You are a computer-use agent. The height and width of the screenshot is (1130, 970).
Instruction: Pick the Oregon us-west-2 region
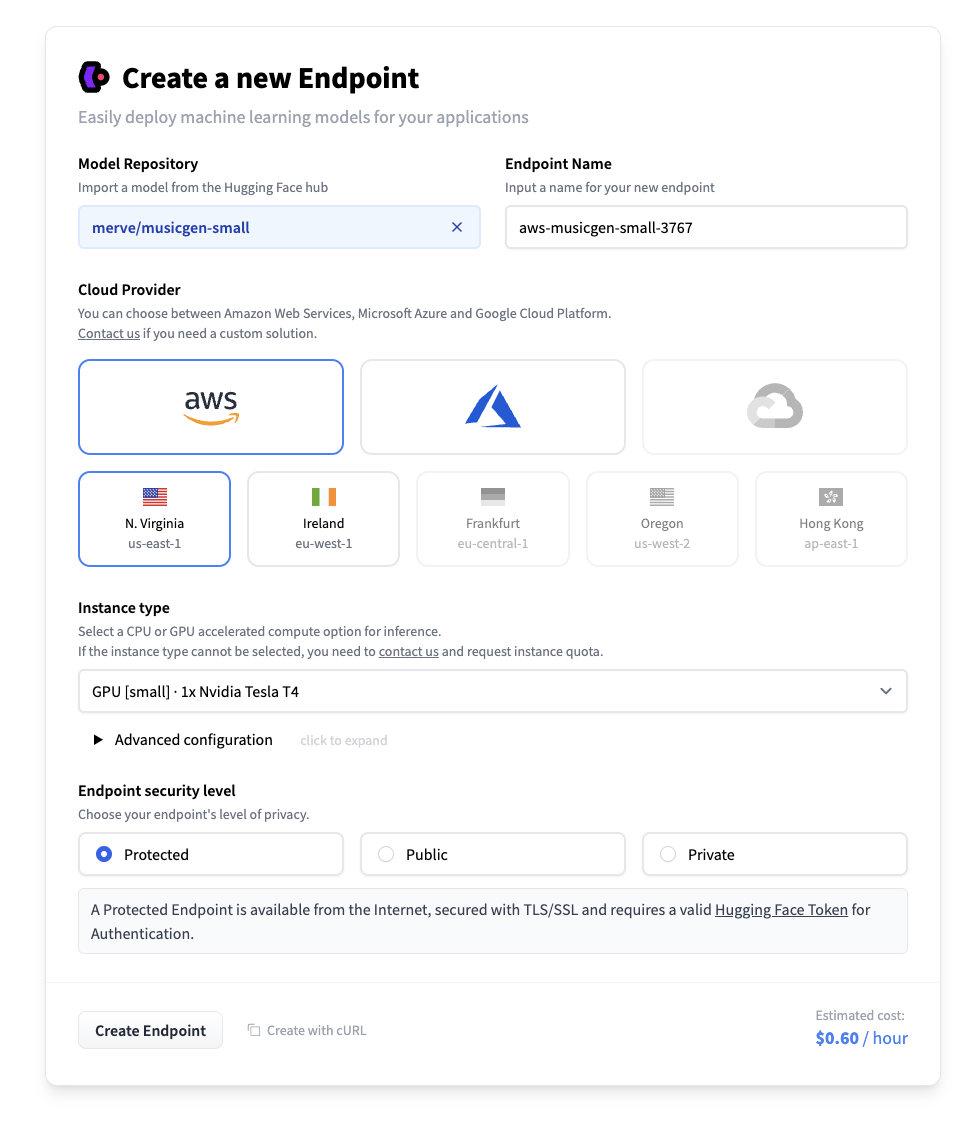point(662,519)
